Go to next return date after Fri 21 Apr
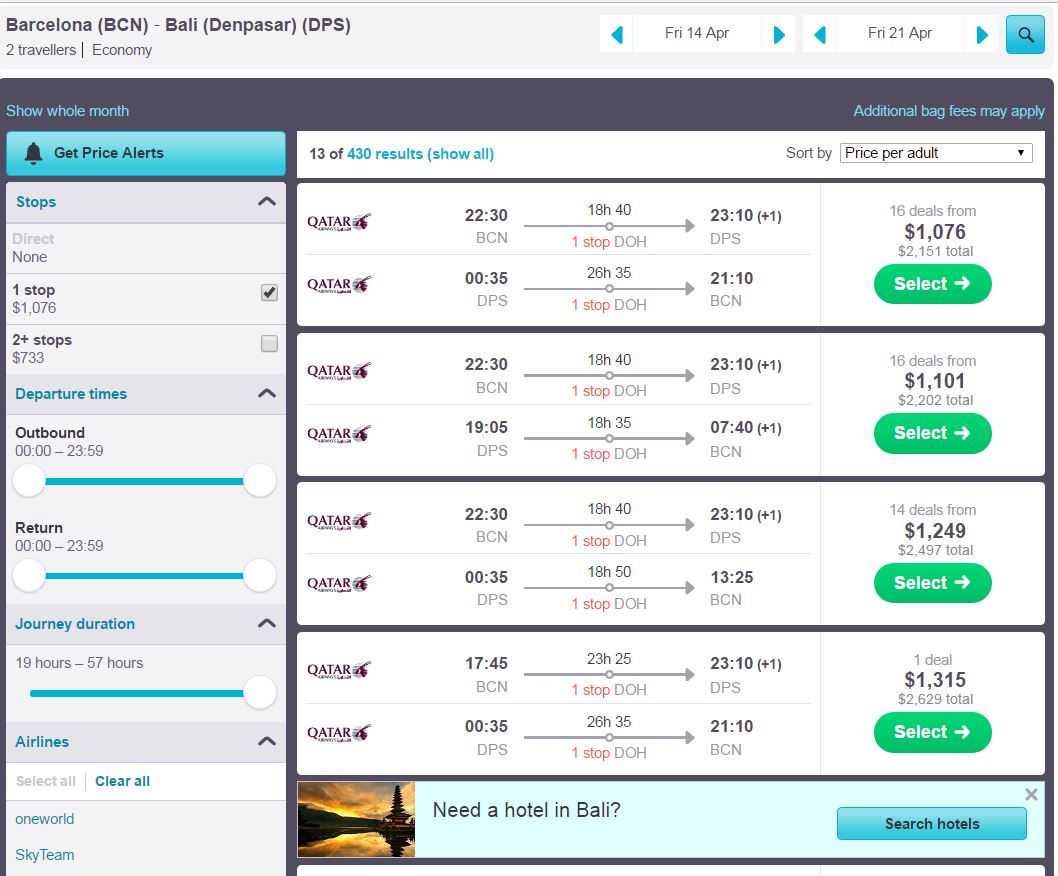 (982, 34)
